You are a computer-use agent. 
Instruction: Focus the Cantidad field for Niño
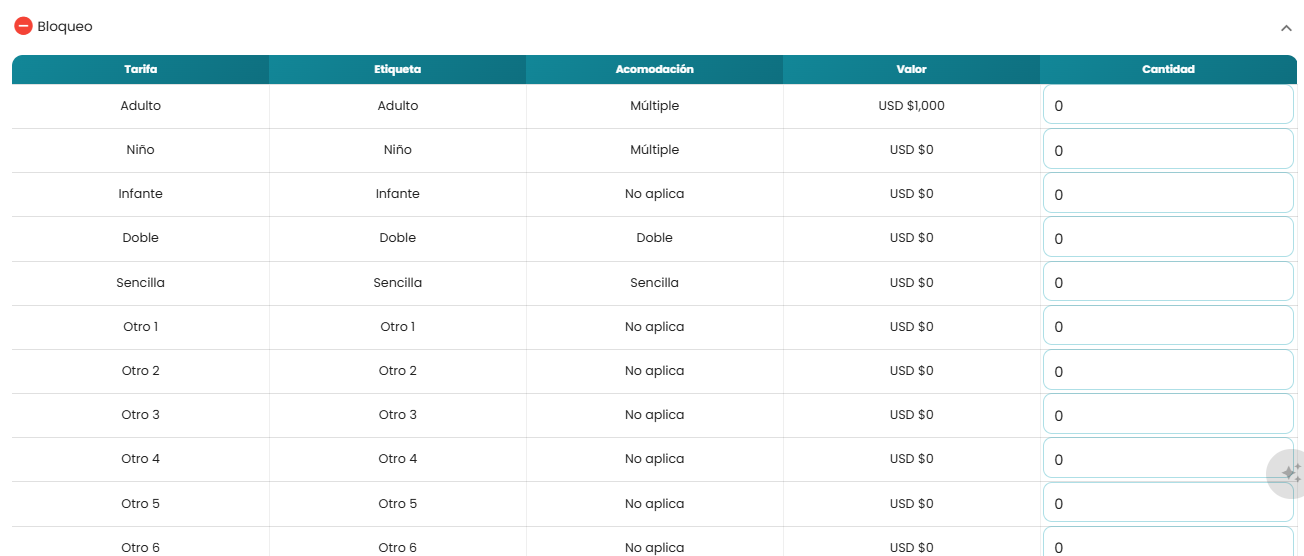tap(1168, 150)
